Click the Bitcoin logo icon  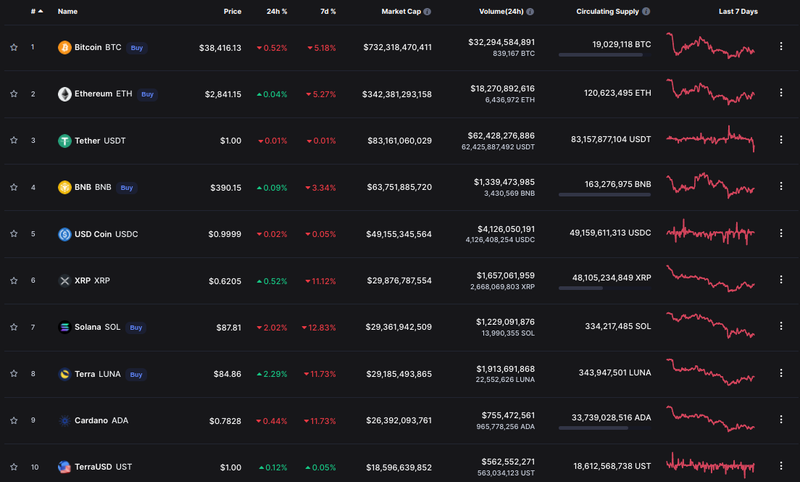coord(65,47)
